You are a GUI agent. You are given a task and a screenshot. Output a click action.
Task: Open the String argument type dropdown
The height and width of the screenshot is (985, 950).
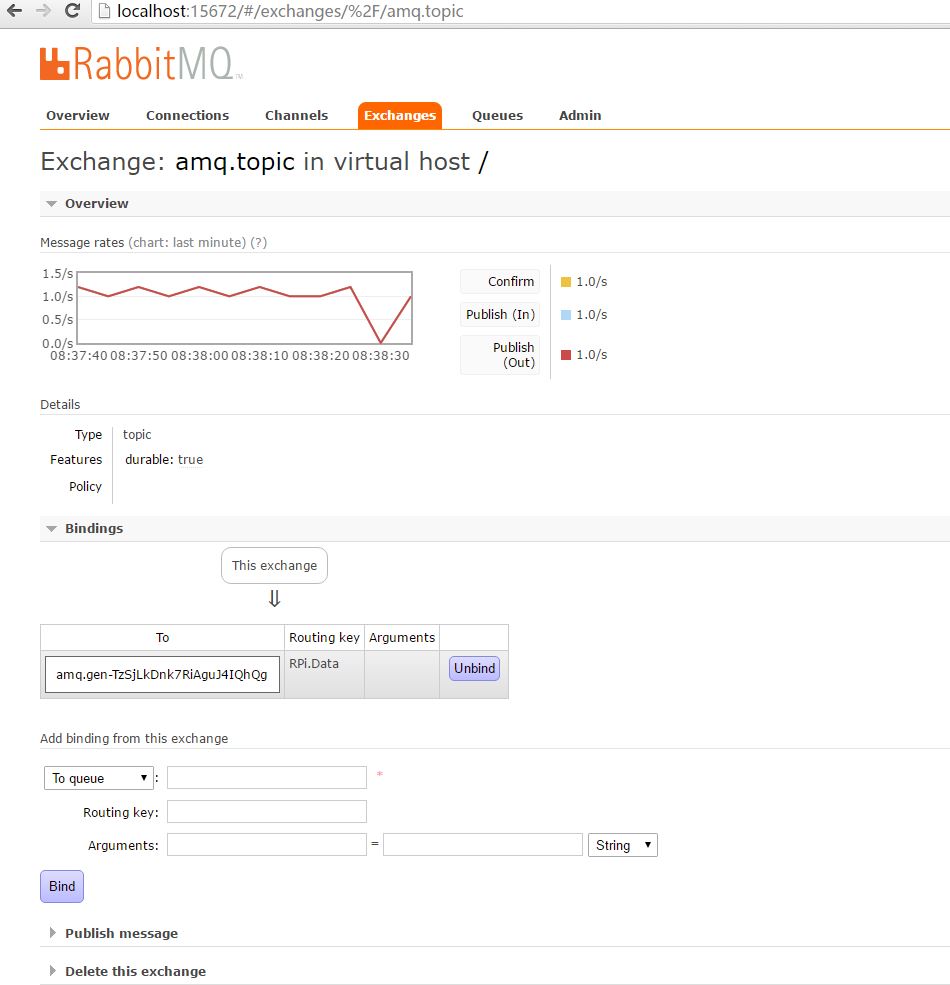point(623,845)
